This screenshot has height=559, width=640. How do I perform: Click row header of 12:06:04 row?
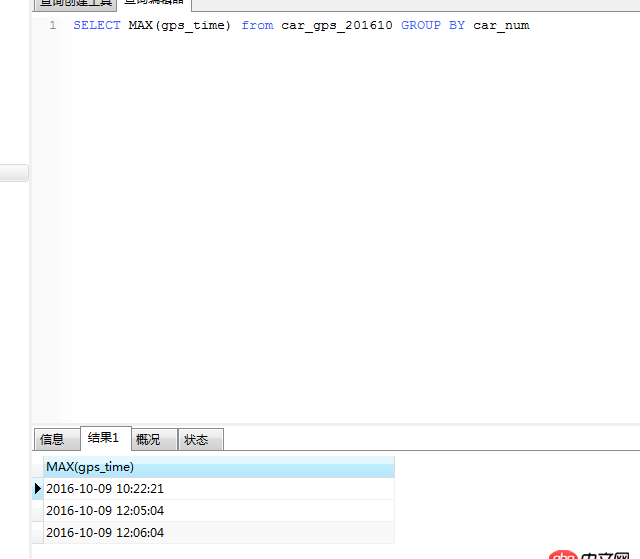click(38, 532)
